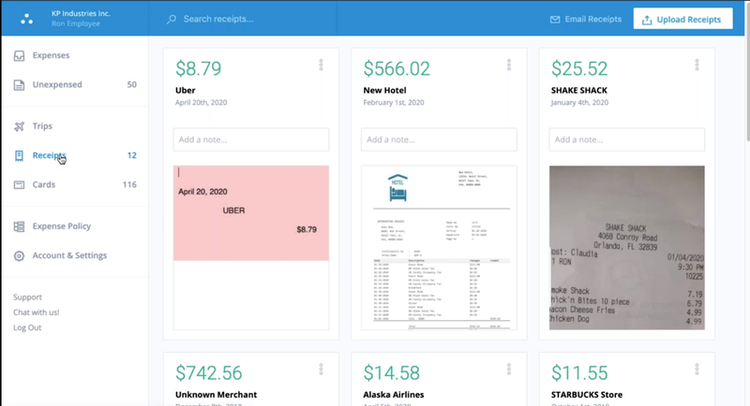Click the Cards sidebar icon
The width and height of the screenshot is (750, 406).
click(x=19, y=185)
